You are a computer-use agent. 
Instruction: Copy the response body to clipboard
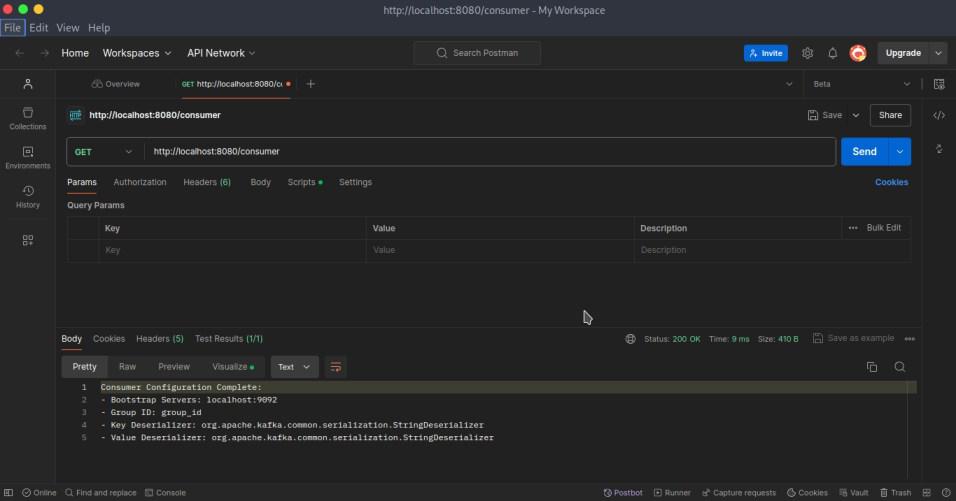click(872, 367)
